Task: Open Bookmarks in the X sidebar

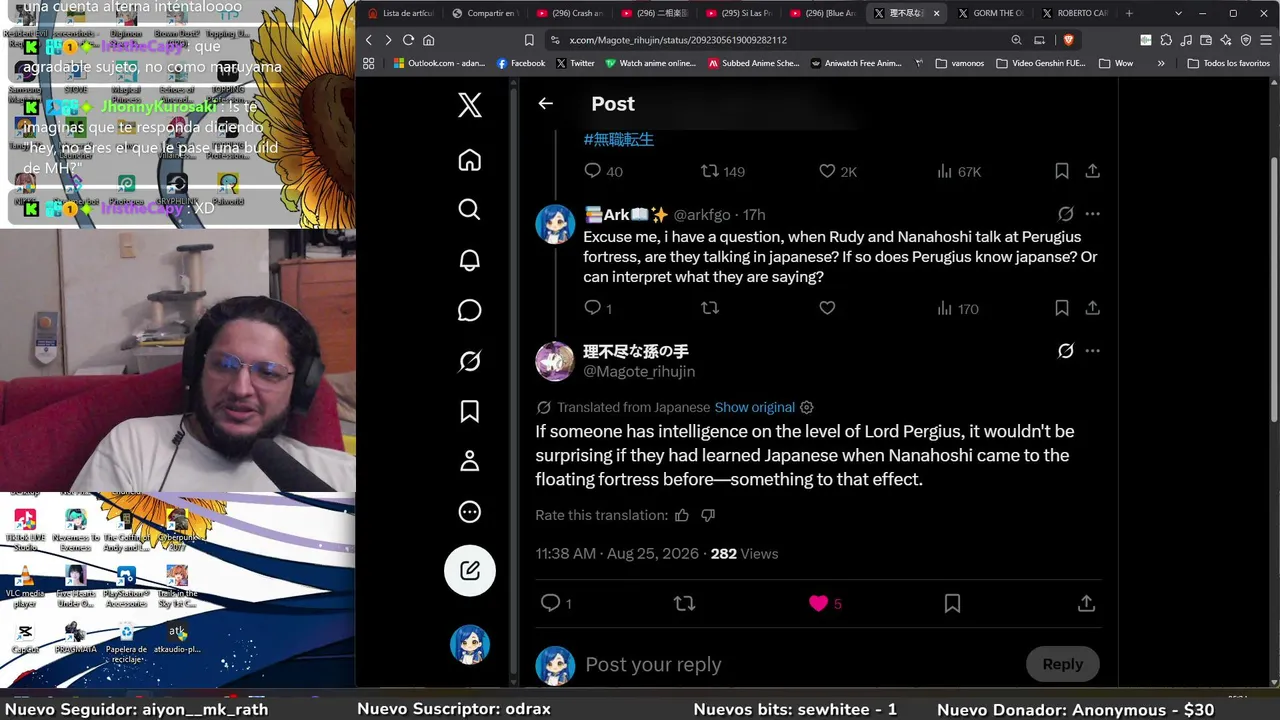Action: [x=469, y=411]
